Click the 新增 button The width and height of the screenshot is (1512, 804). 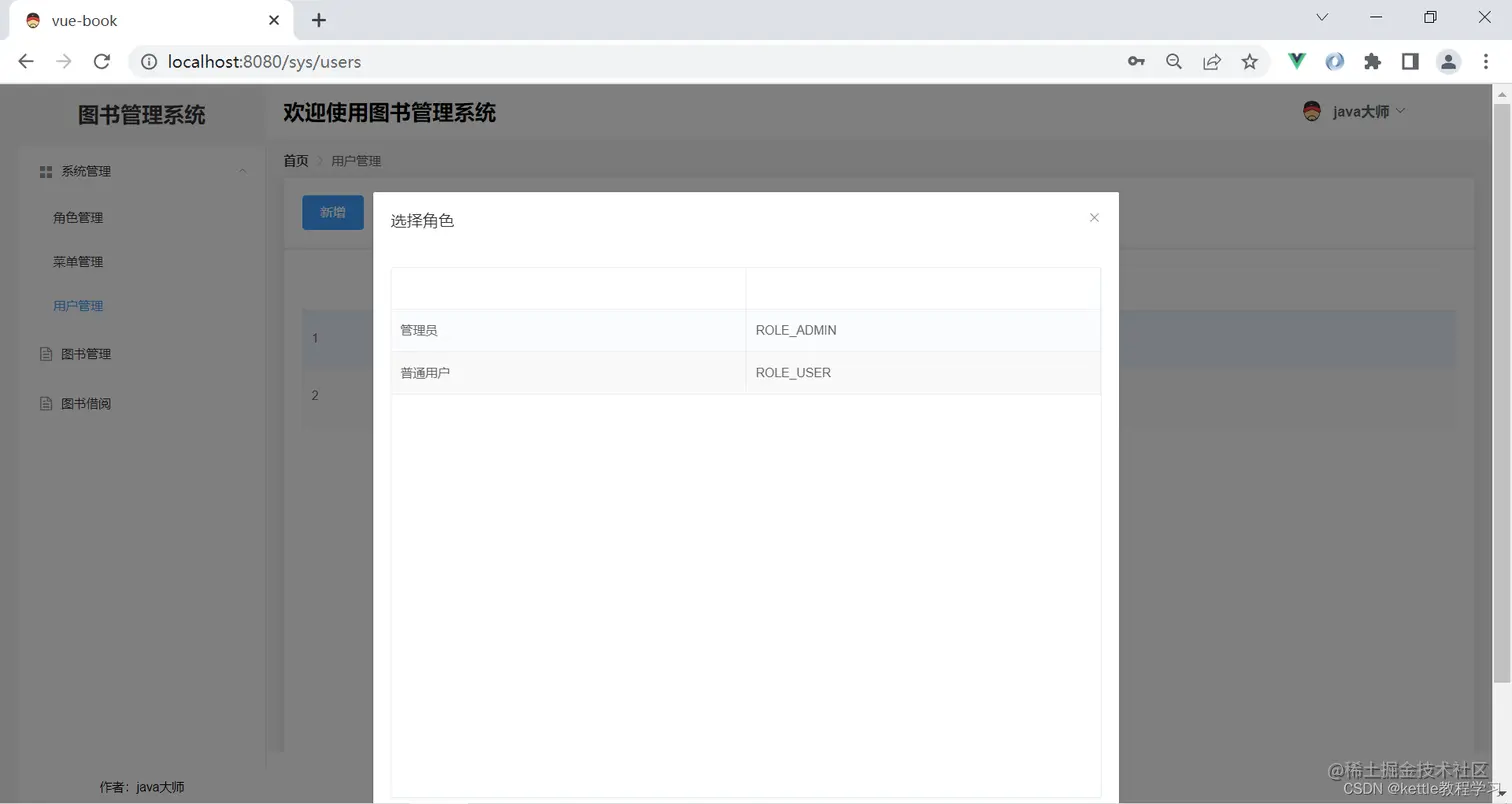pyautogui.click(x=332, y=212)
